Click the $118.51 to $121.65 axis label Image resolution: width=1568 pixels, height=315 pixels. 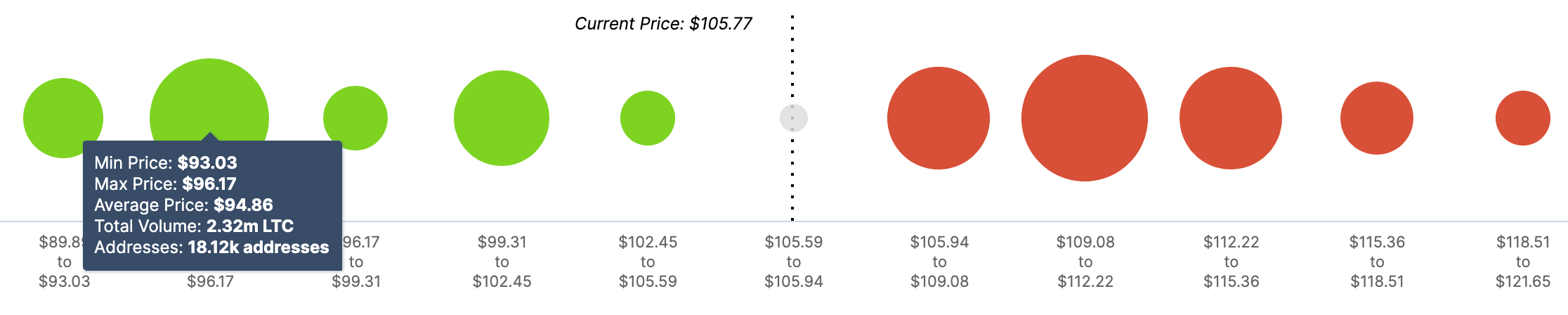coord(1523,262)
